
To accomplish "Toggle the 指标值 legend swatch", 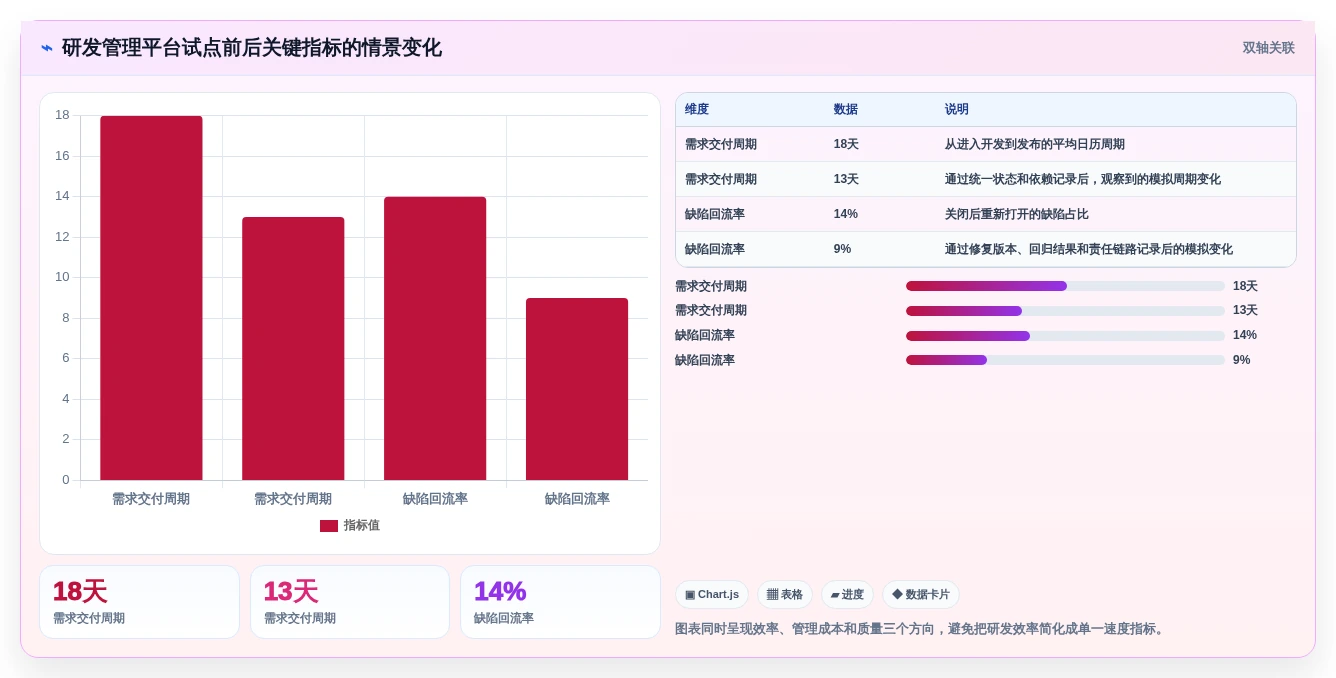I will click(329, 526).
